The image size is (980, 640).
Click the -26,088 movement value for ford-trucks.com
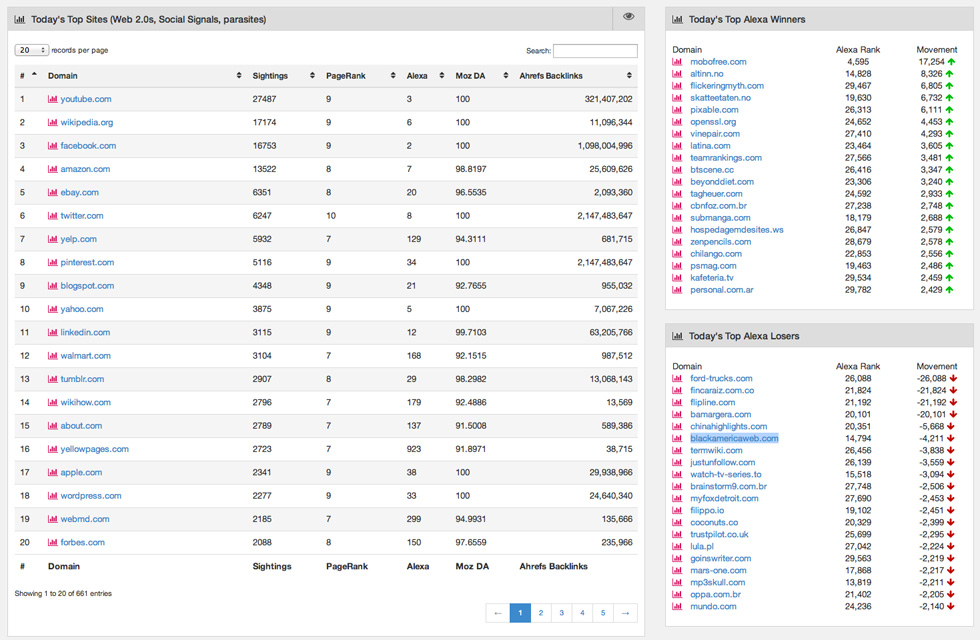[x=931, y=378]
